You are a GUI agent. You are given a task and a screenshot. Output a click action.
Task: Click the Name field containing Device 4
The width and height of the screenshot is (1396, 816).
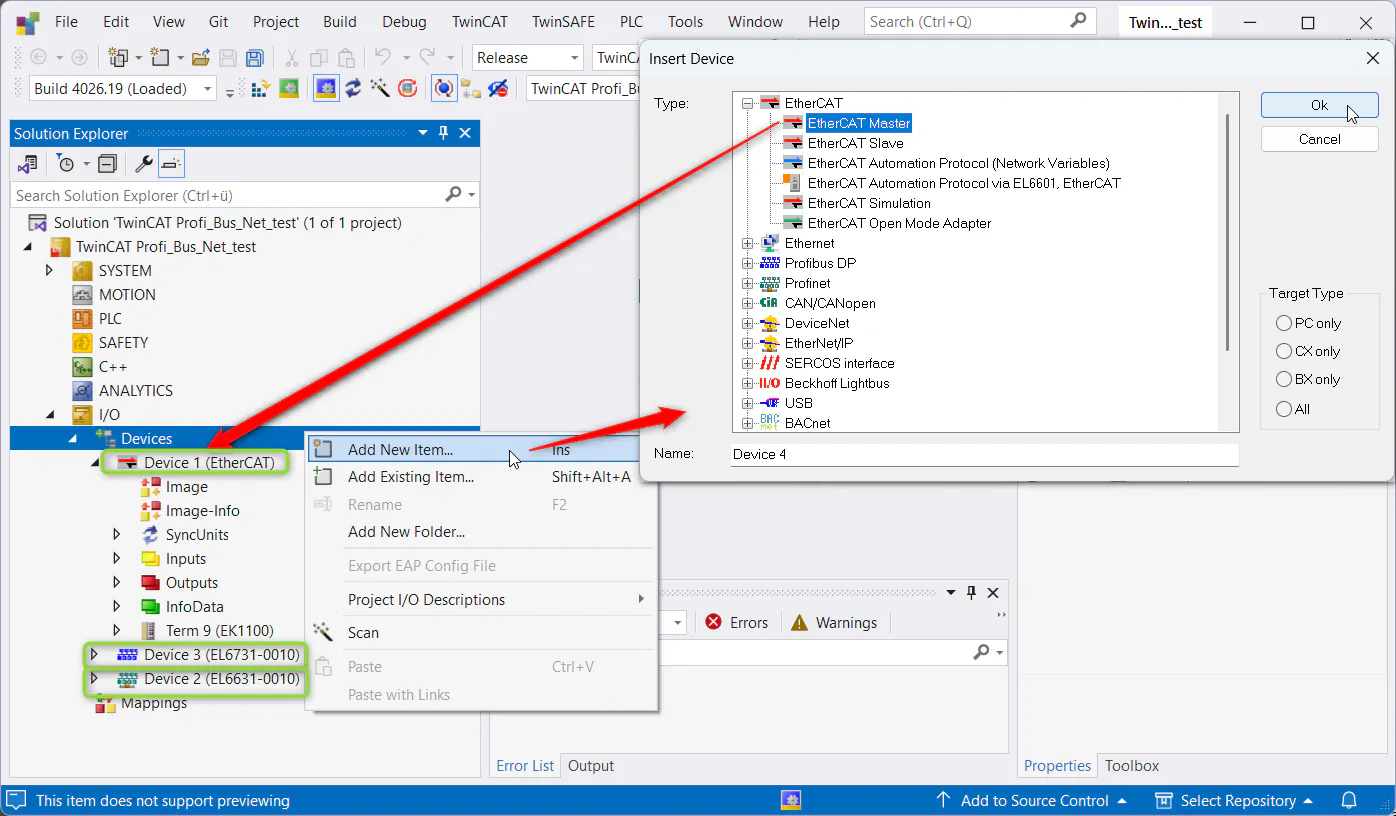coord(984,454)
